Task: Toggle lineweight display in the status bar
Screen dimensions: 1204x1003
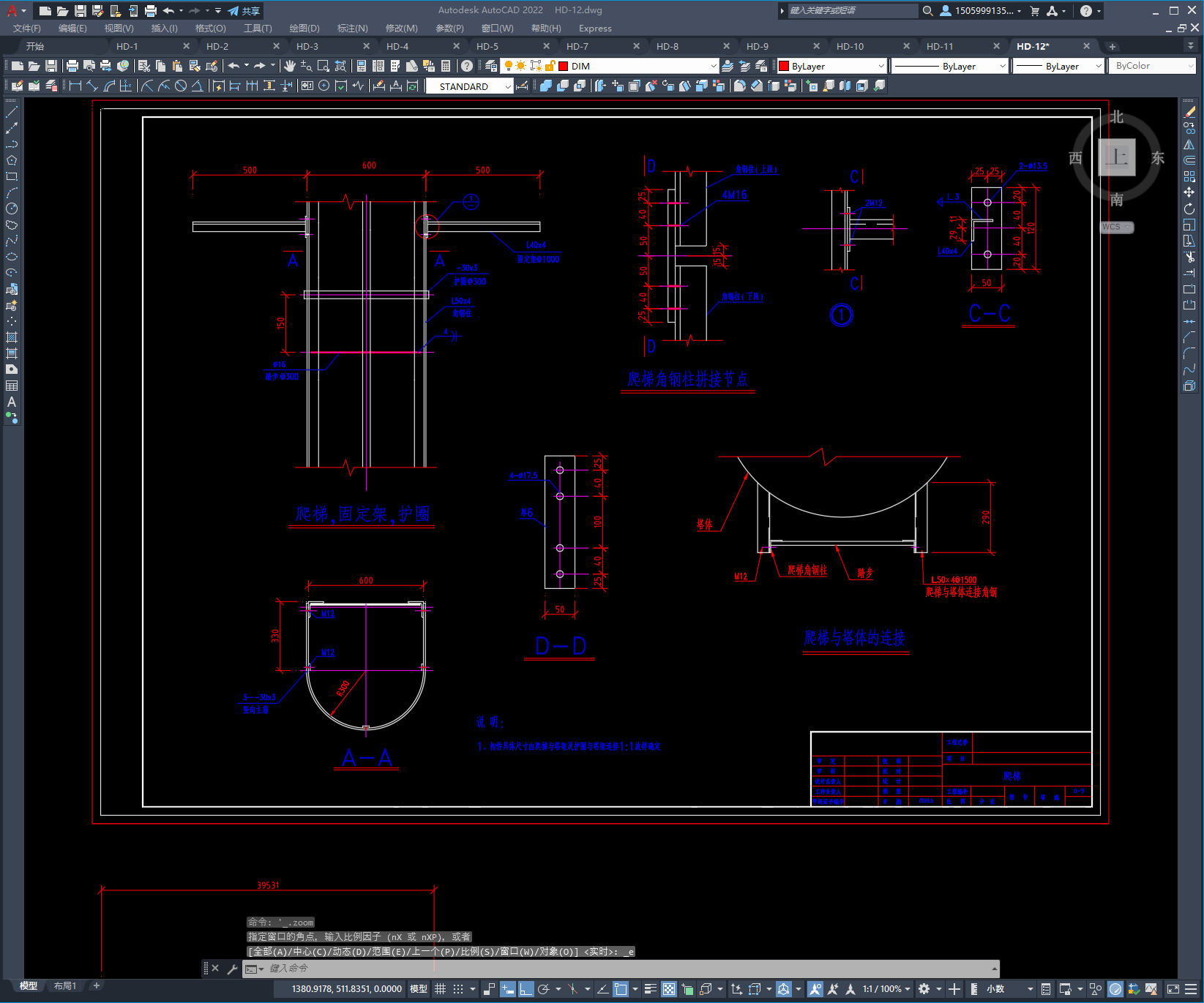Action: pyautogui.click(x=650, y=989)
